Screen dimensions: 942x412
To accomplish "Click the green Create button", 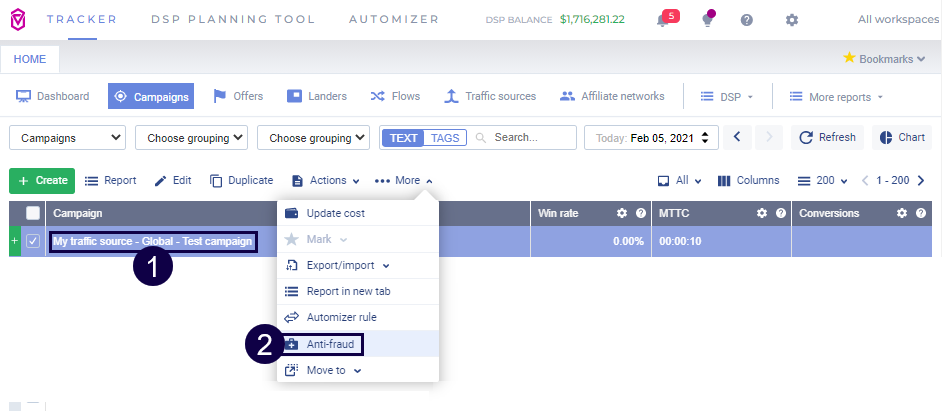I will click(42, 180).
